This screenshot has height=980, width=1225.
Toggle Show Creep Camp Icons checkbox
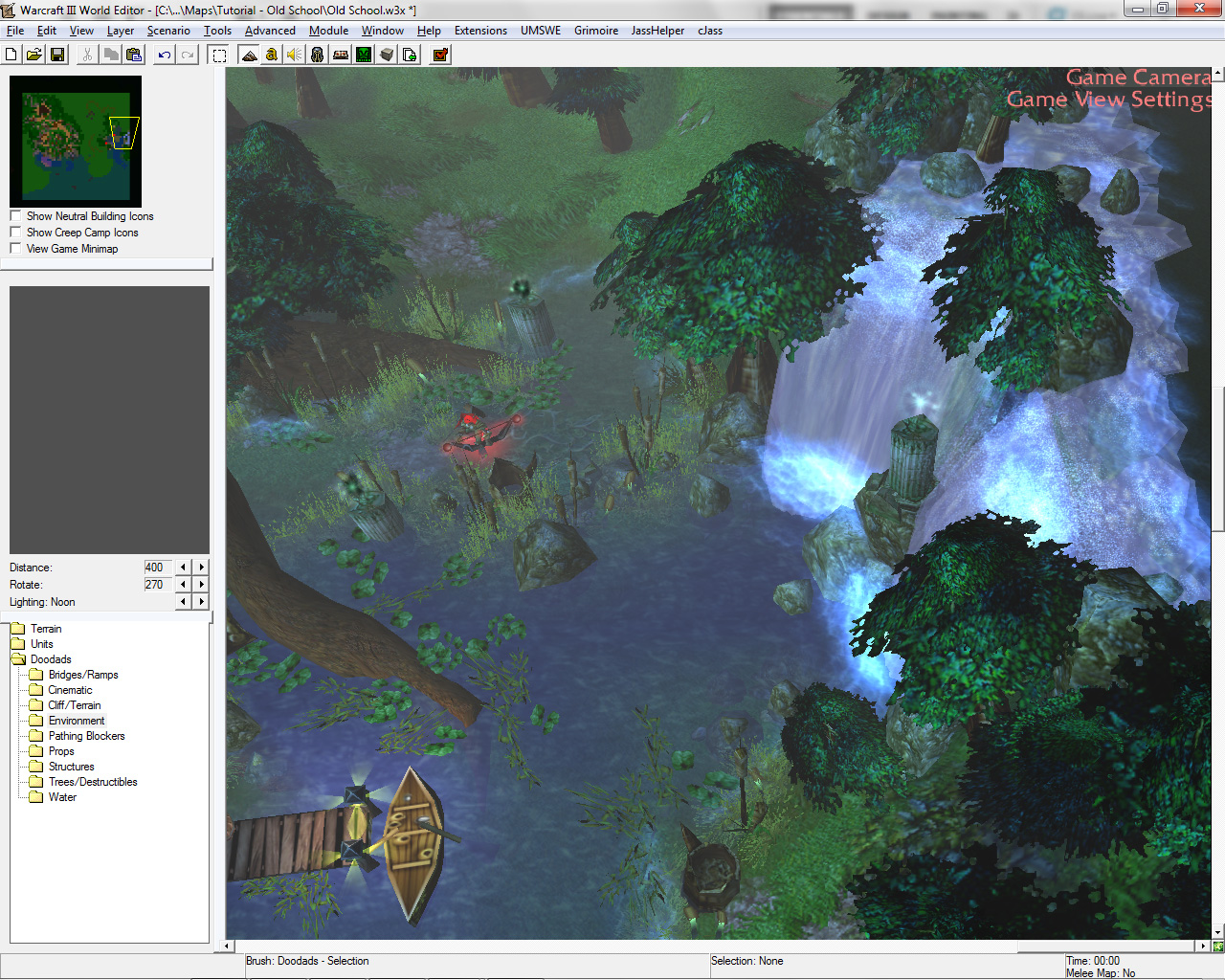click(x=15, y=233)
